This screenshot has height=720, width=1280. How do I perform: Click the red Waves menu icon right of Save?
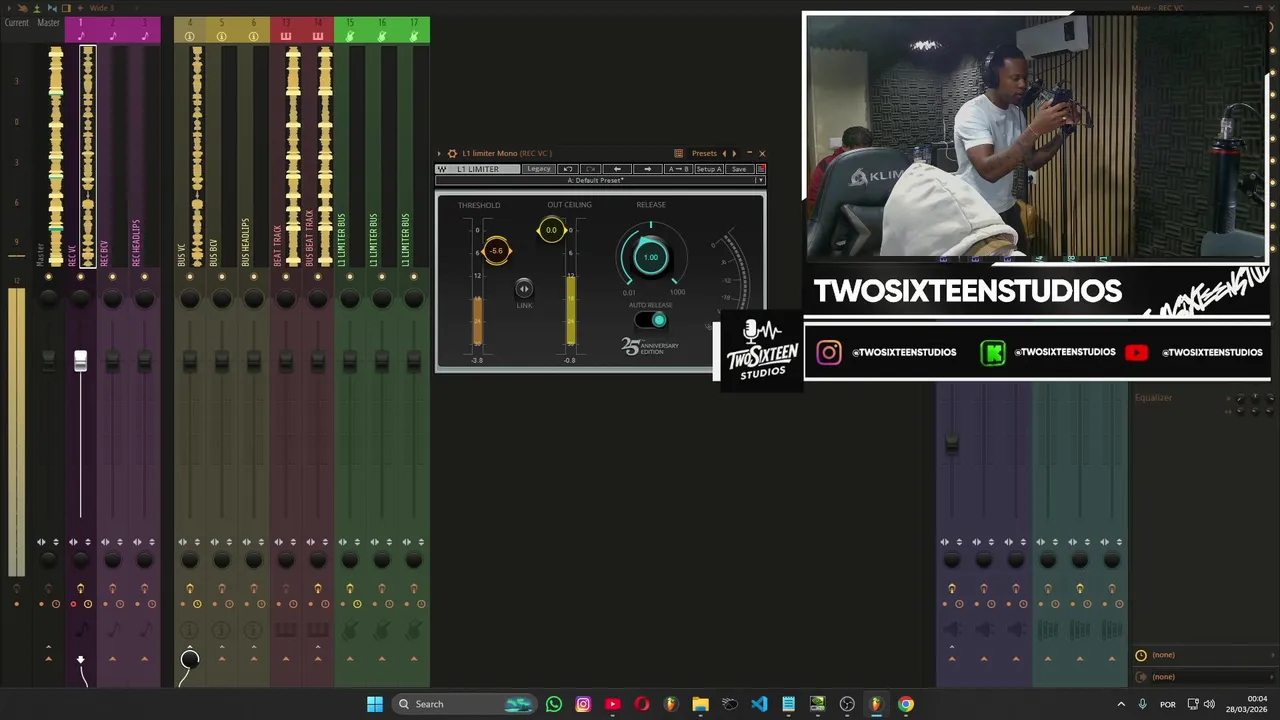click(760, 169)
